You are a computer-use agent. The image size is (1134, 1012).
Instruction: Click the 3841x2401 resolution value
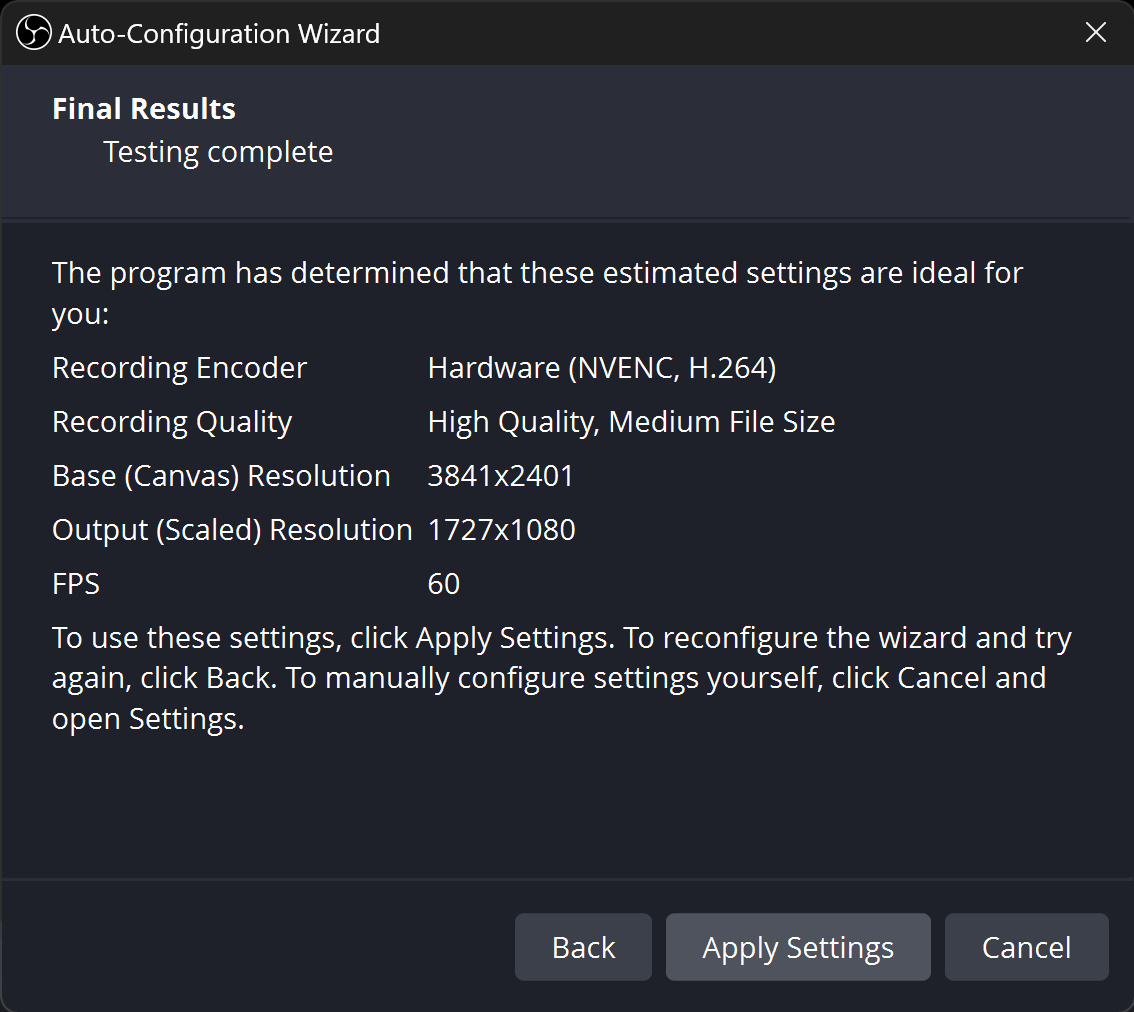(x=501, y=476)
